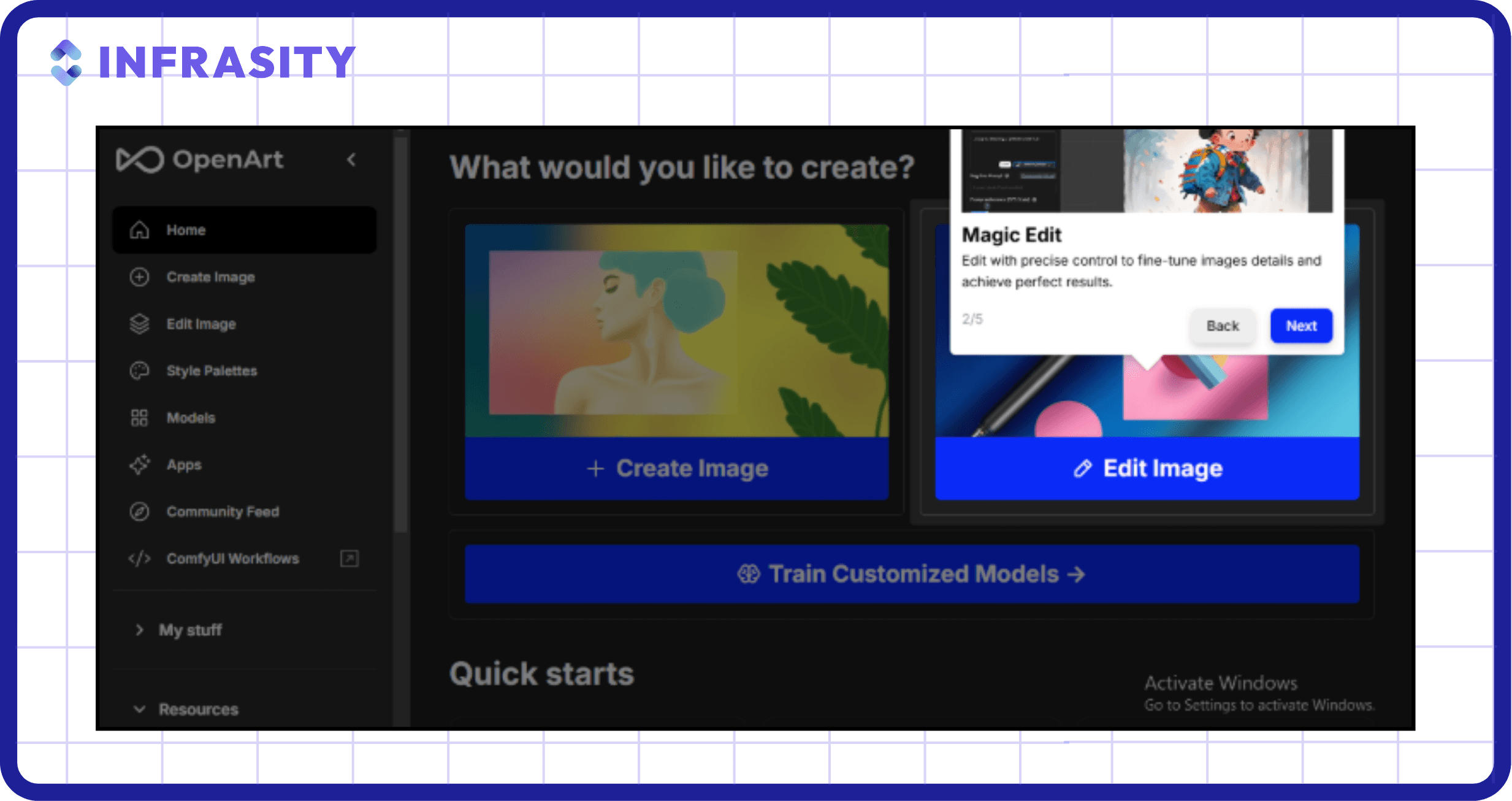Click the Train Customized Models banner
Screen dimensions: 1512x801
pos(912,574)
